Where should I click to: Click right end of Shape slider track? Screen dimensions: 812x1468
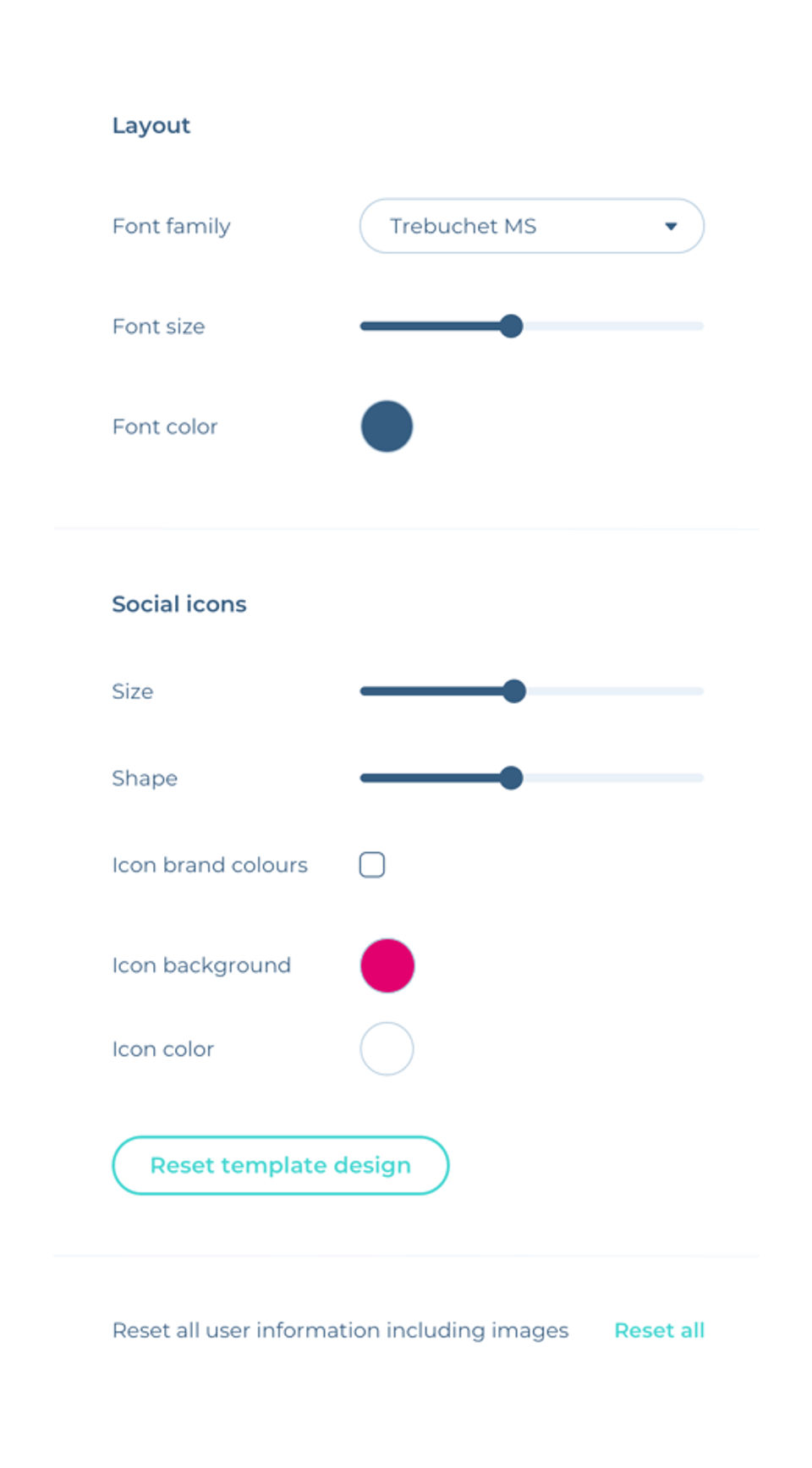click(x=698, y=778)
